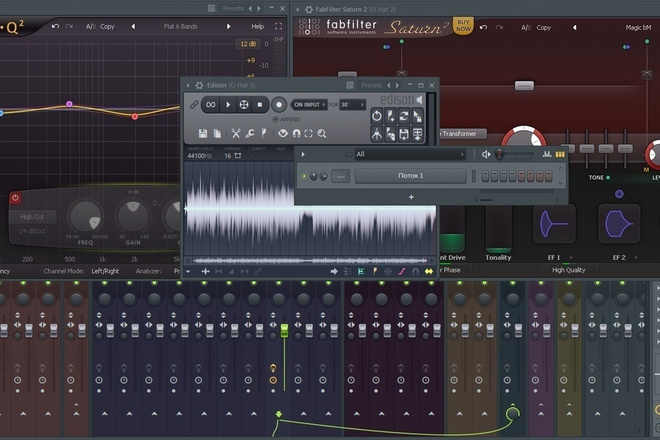Click Edison's drag-sample cursor button

coord(417,115)
